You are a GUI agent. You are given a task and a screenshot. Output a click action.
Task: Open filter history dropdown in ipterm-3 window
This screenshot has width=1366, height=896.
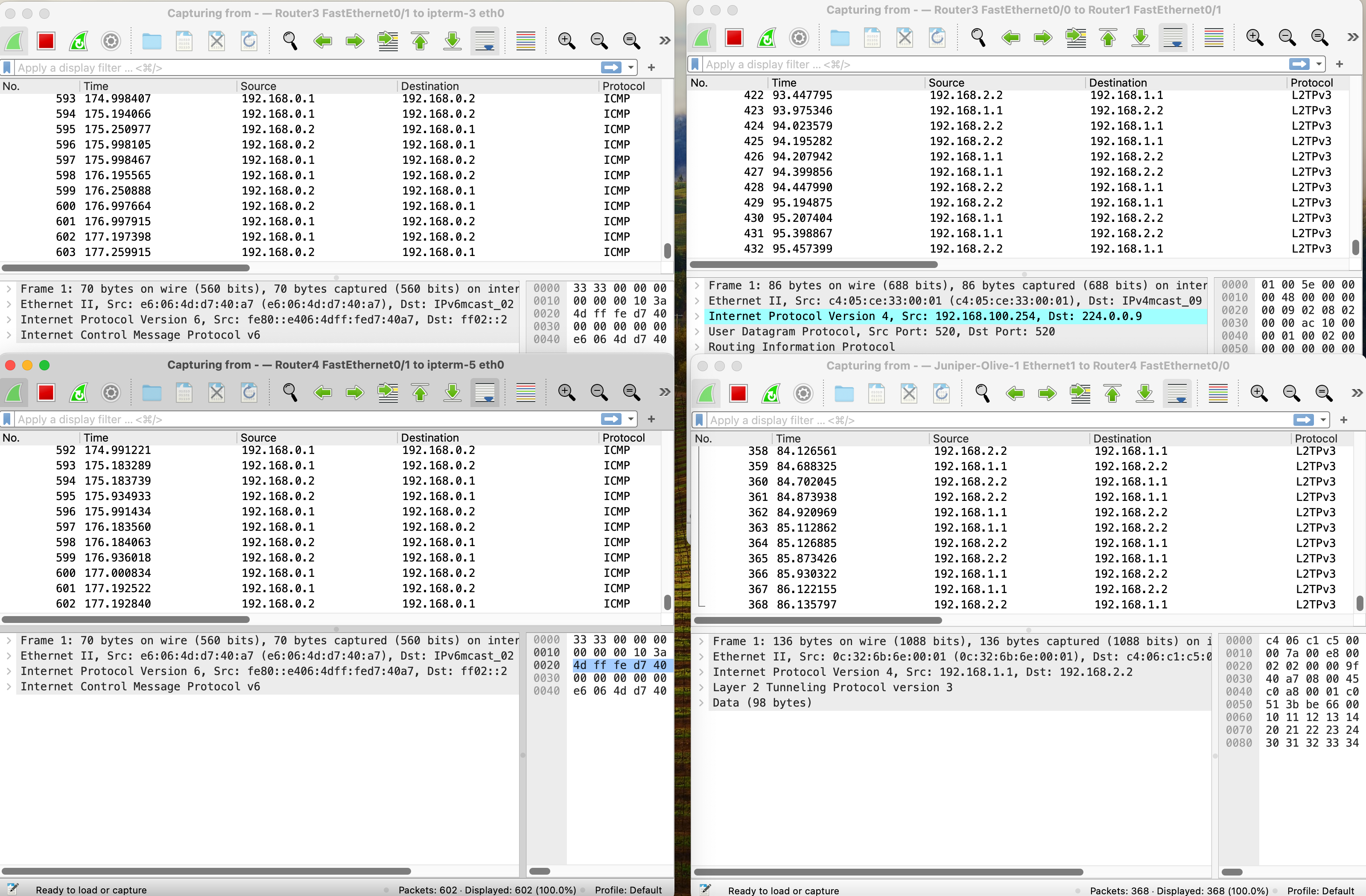pos(631,68)
